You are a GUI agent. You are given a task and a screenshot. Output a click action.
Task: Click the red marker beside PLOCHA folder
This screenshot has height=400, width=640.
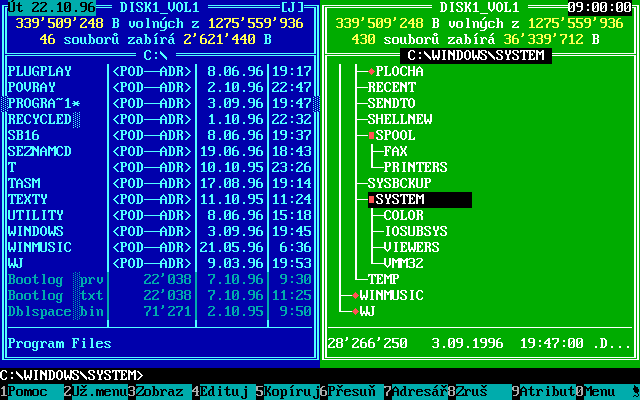pos(371,72)
